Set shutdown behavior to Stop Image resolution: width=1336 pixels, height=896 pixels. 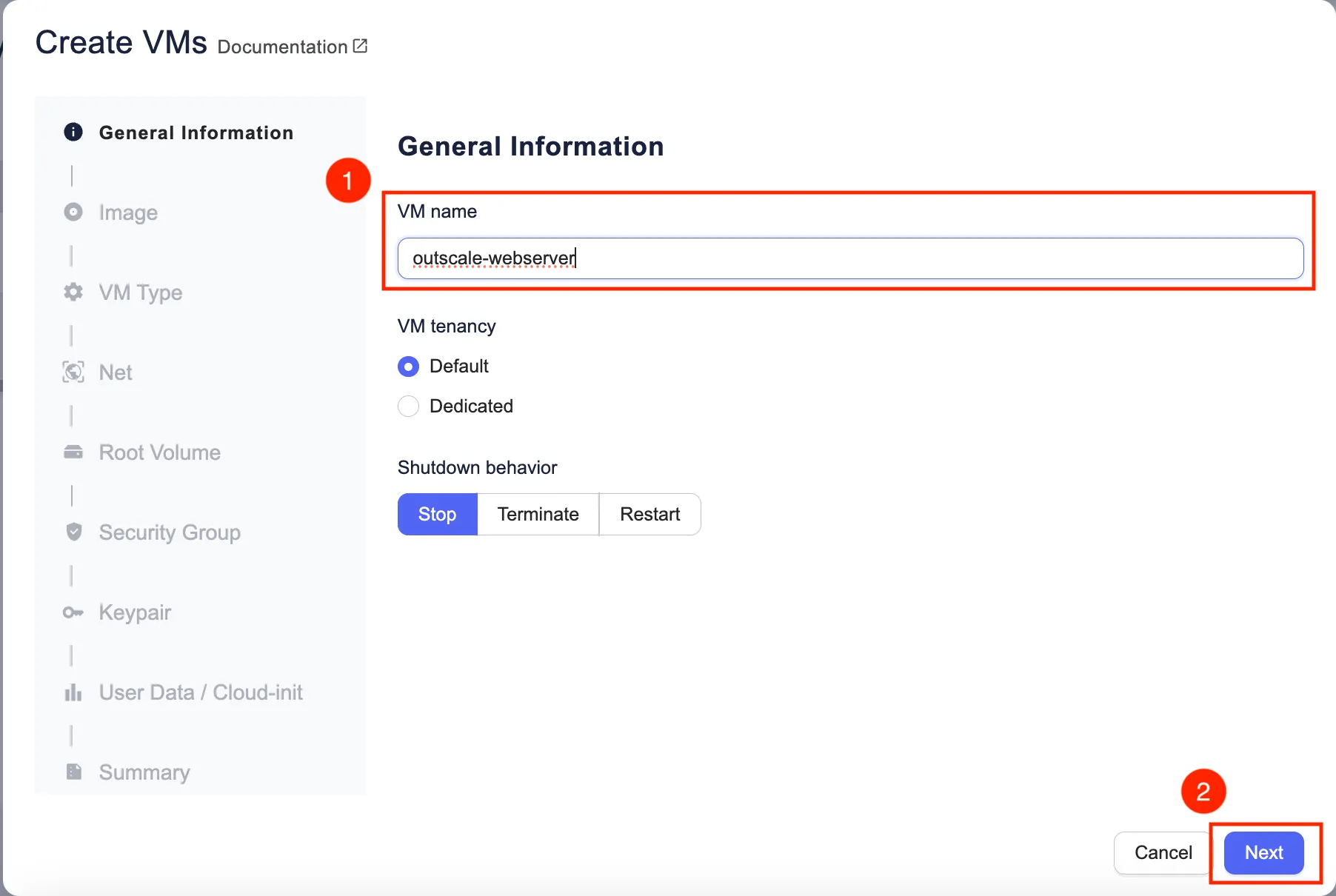437,514
